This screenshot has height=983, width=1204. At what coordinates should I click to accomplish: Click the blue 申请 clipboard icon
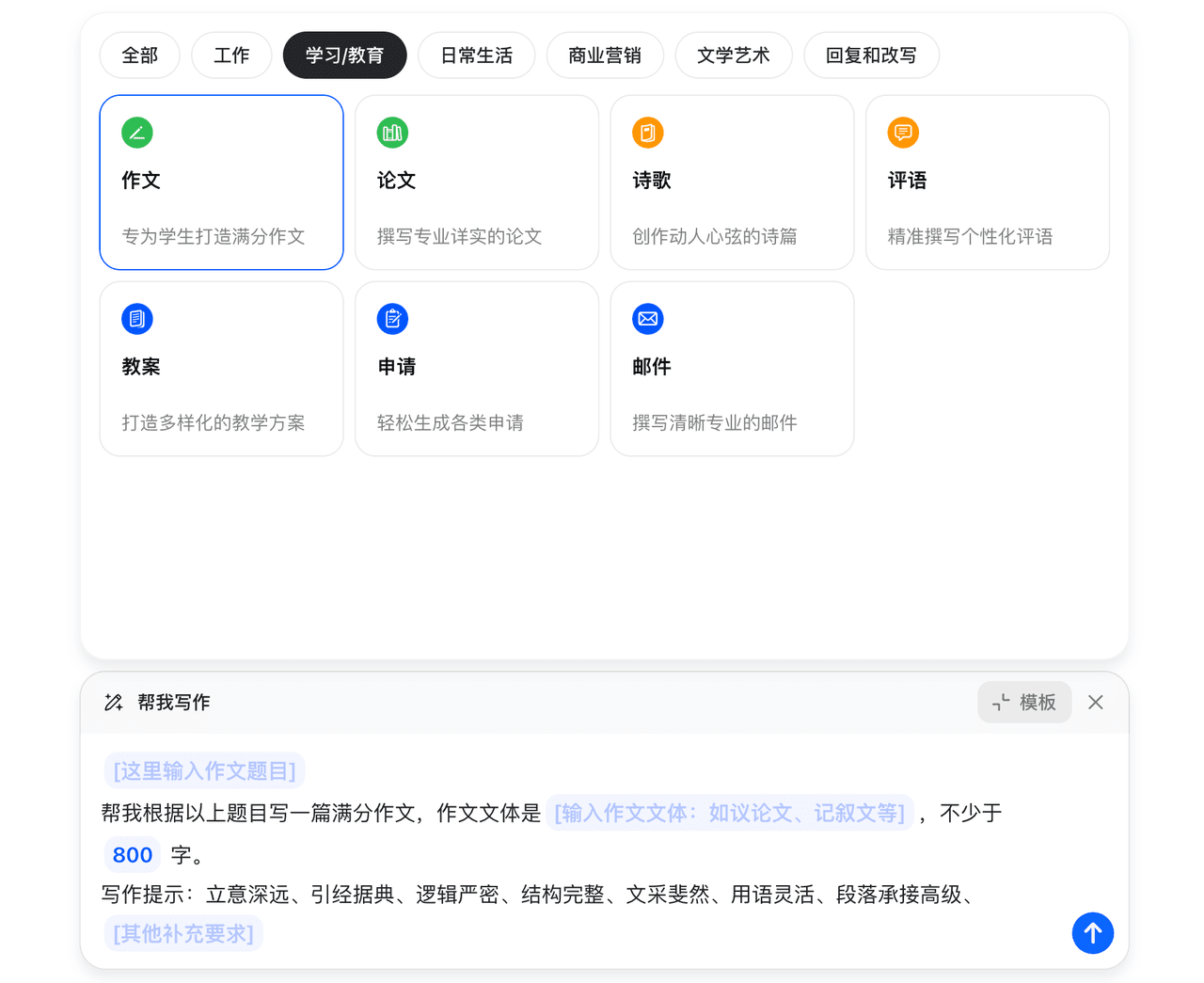[x=392, y=319]
